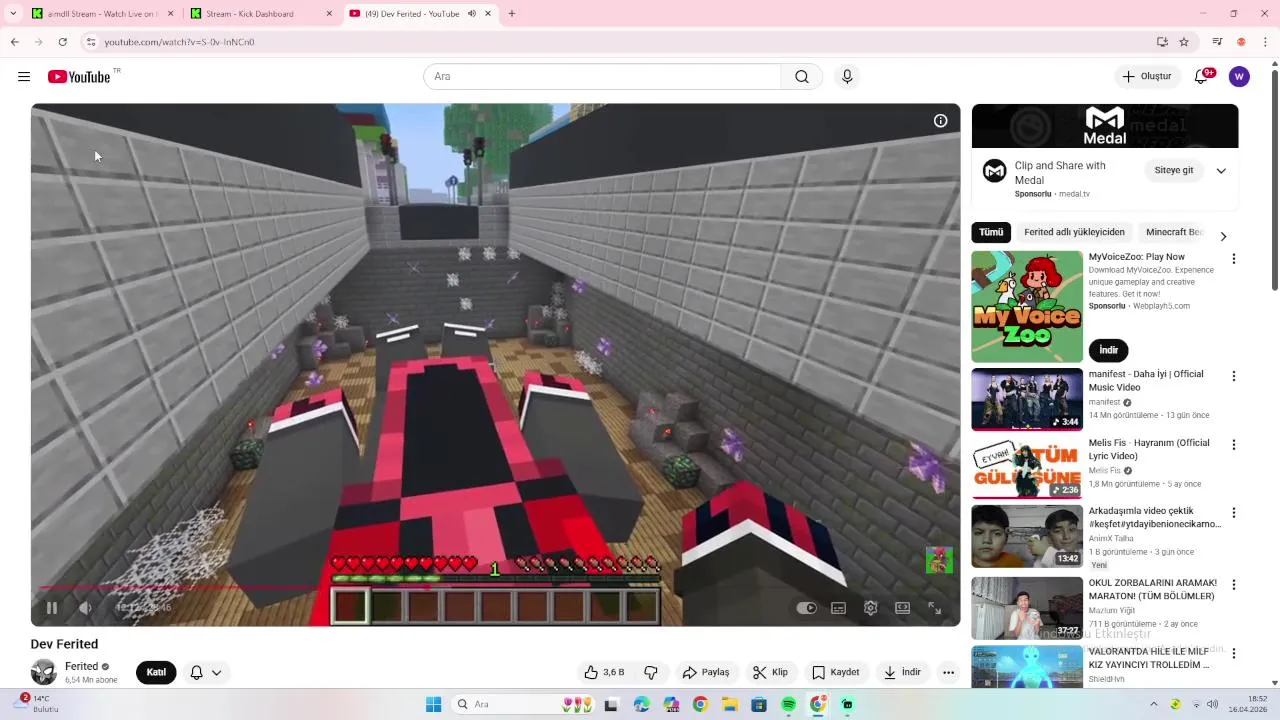Open a new browser tab

512,14
